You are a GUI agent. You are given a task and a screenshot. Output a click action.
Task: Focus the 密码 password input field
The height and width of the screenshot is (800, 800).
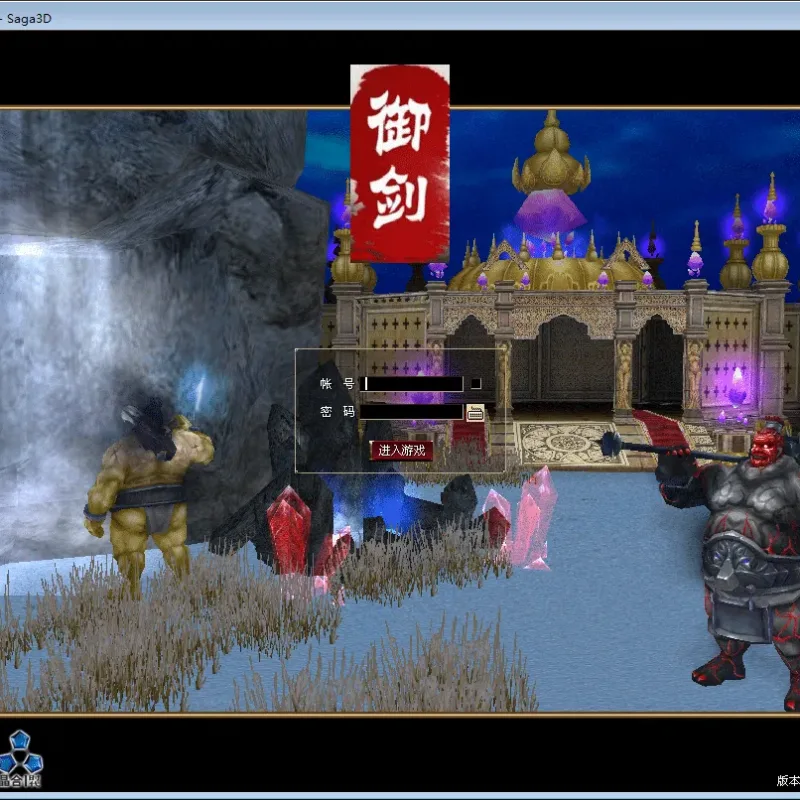point(412,412)
